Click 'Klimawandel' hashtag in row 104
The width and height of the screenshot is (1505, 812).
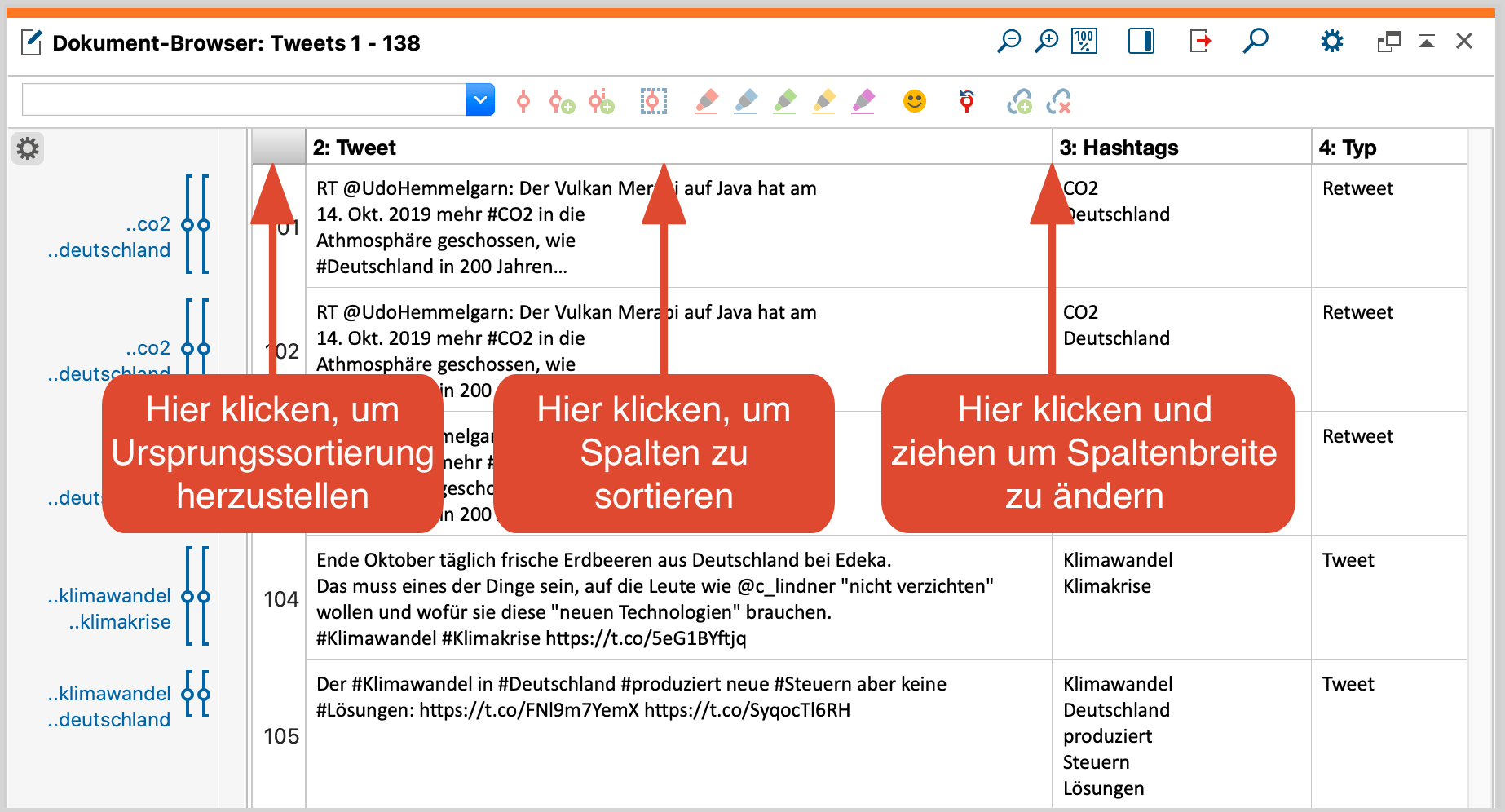pos(1118,560)
